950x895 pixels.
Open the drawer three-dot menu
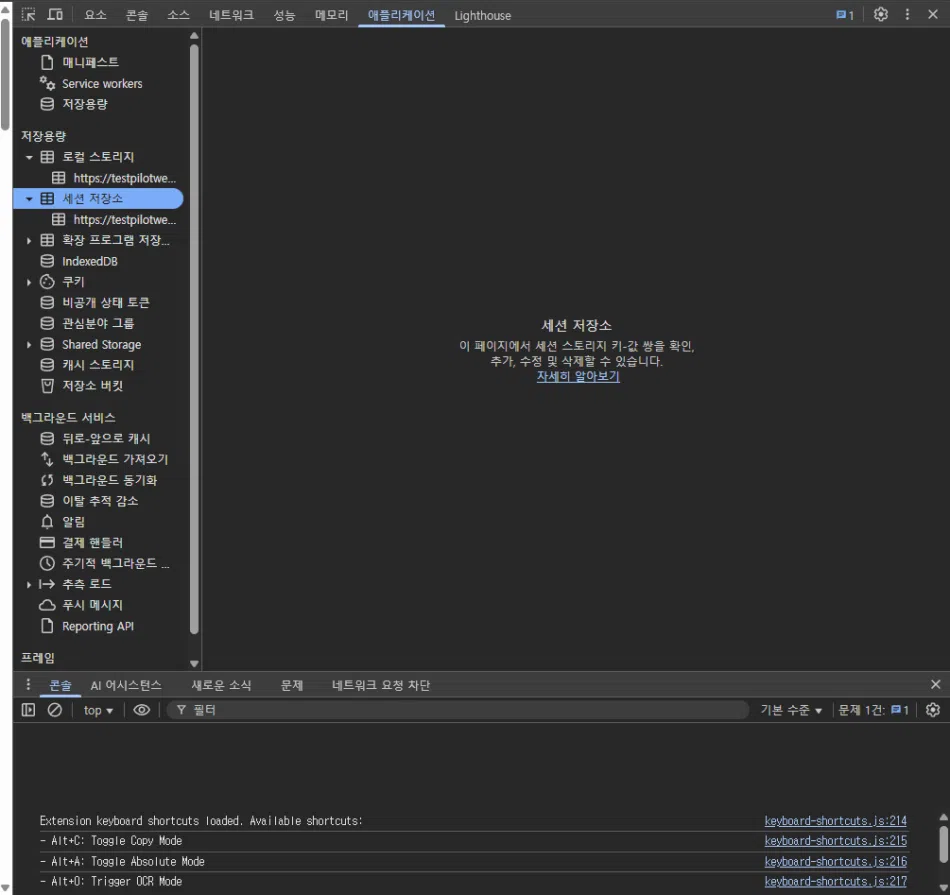(28, 685)
